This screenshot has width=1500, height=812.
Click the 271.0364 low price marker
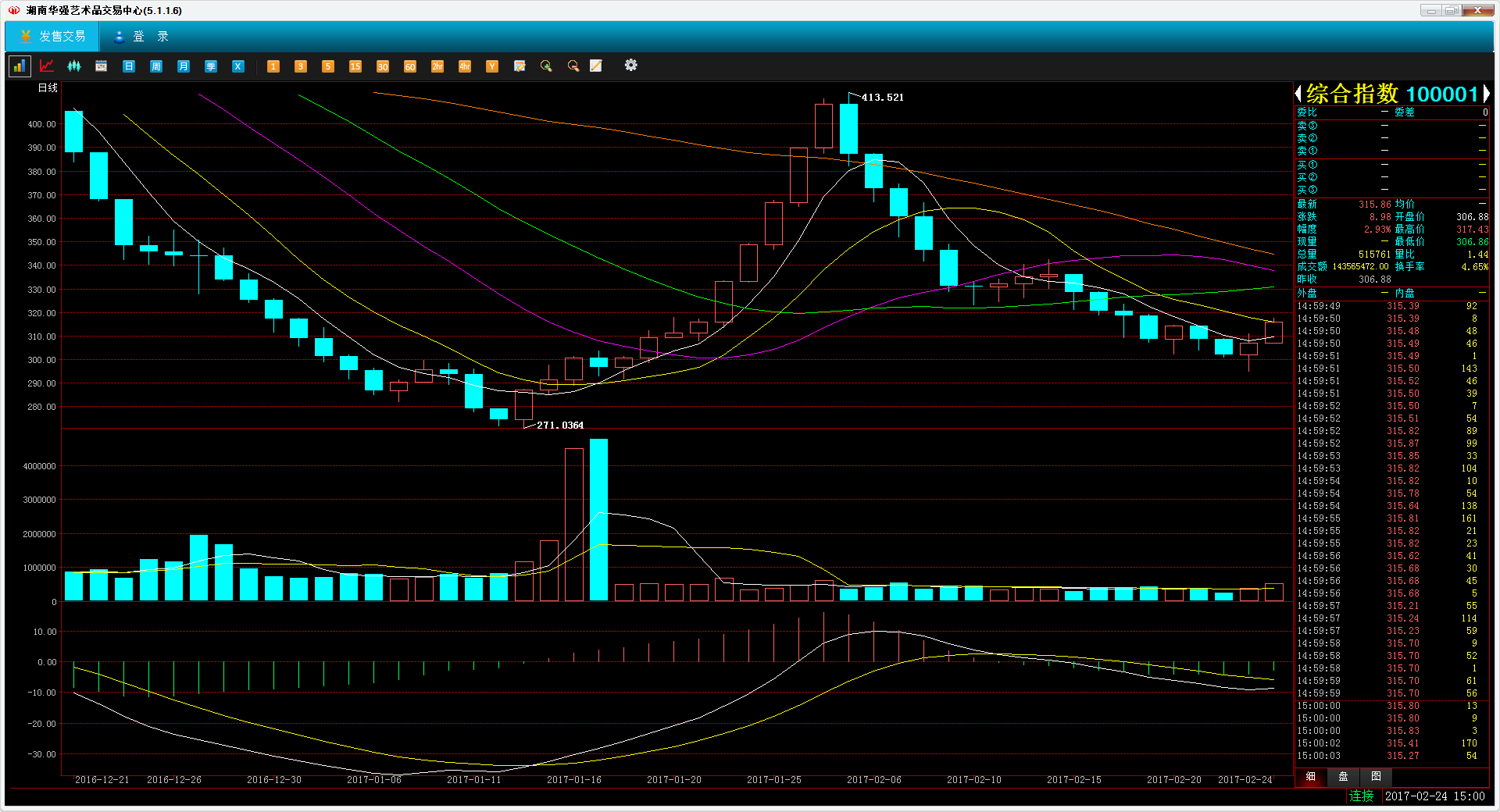pos(560,426)
